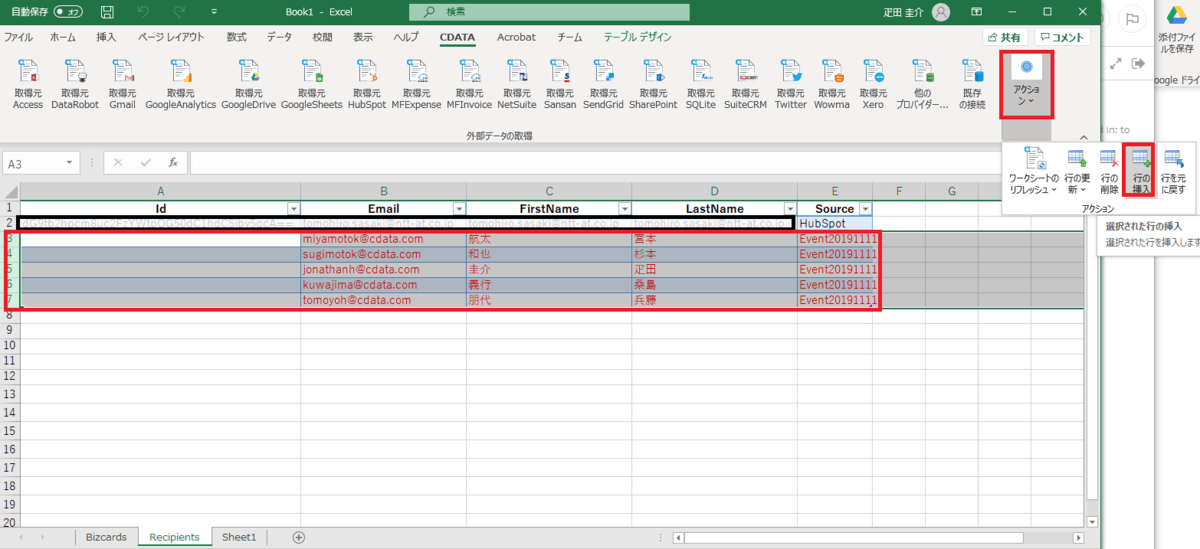Click row 10 header

10,344
